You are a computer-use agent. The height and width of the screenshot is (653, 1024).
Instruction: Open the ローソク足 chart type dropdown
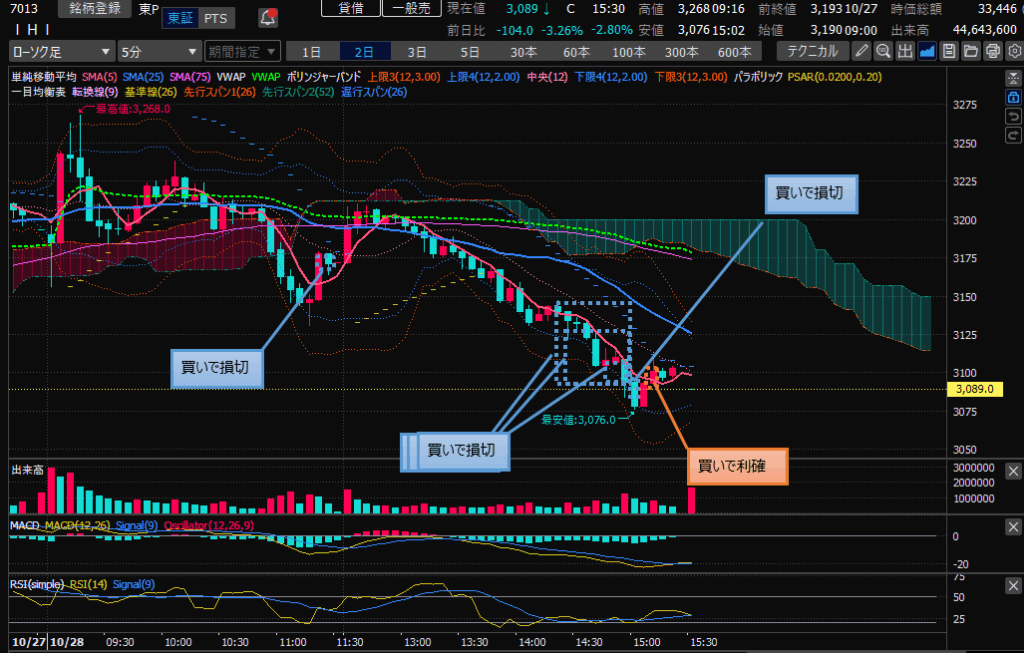click(x=61, y=52)
